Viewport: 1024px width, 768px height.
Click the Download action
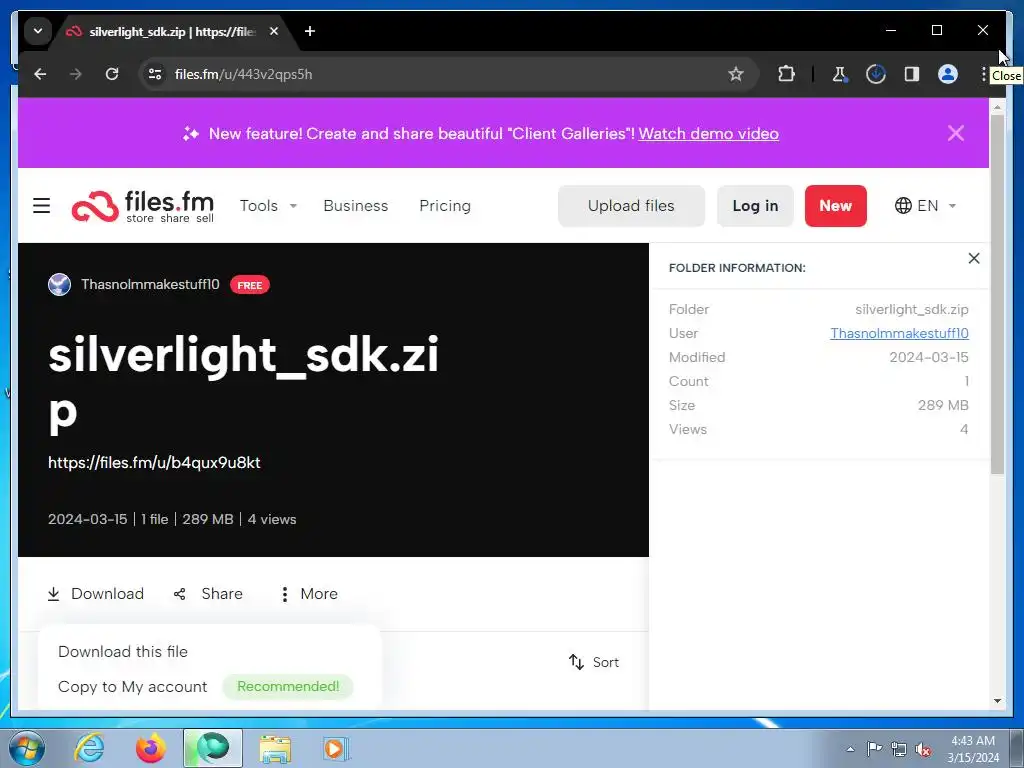coord(95,594)
